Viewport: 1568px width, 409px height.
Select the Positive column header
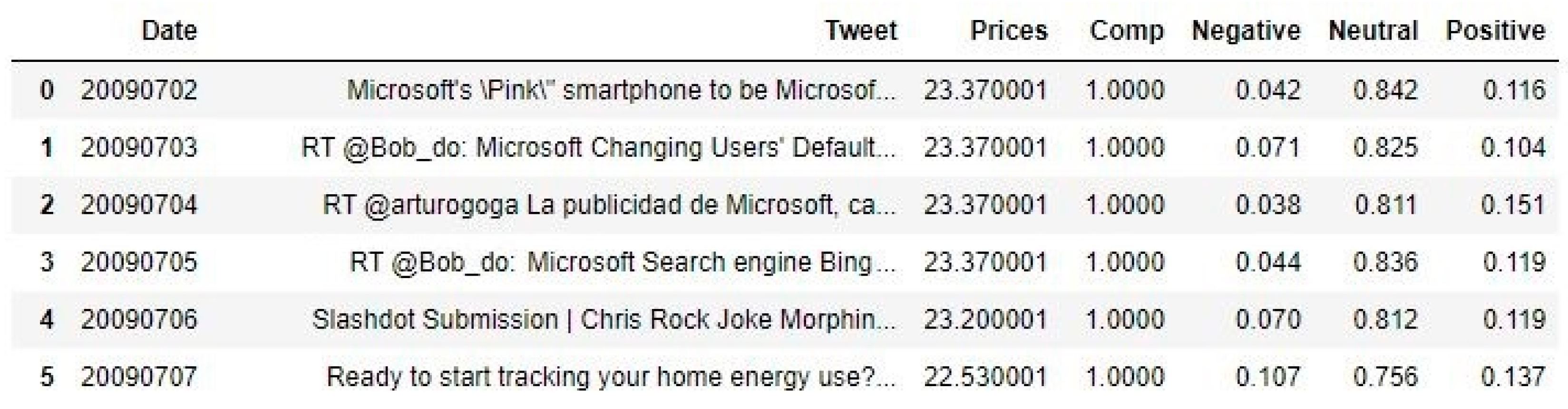point(1496,30)
